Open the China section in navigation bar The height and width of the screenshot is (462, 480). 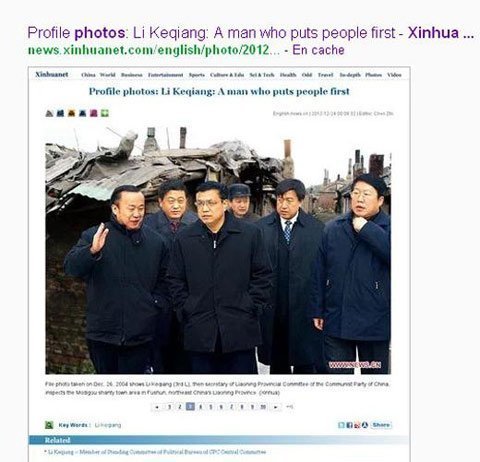coord(88,75)
